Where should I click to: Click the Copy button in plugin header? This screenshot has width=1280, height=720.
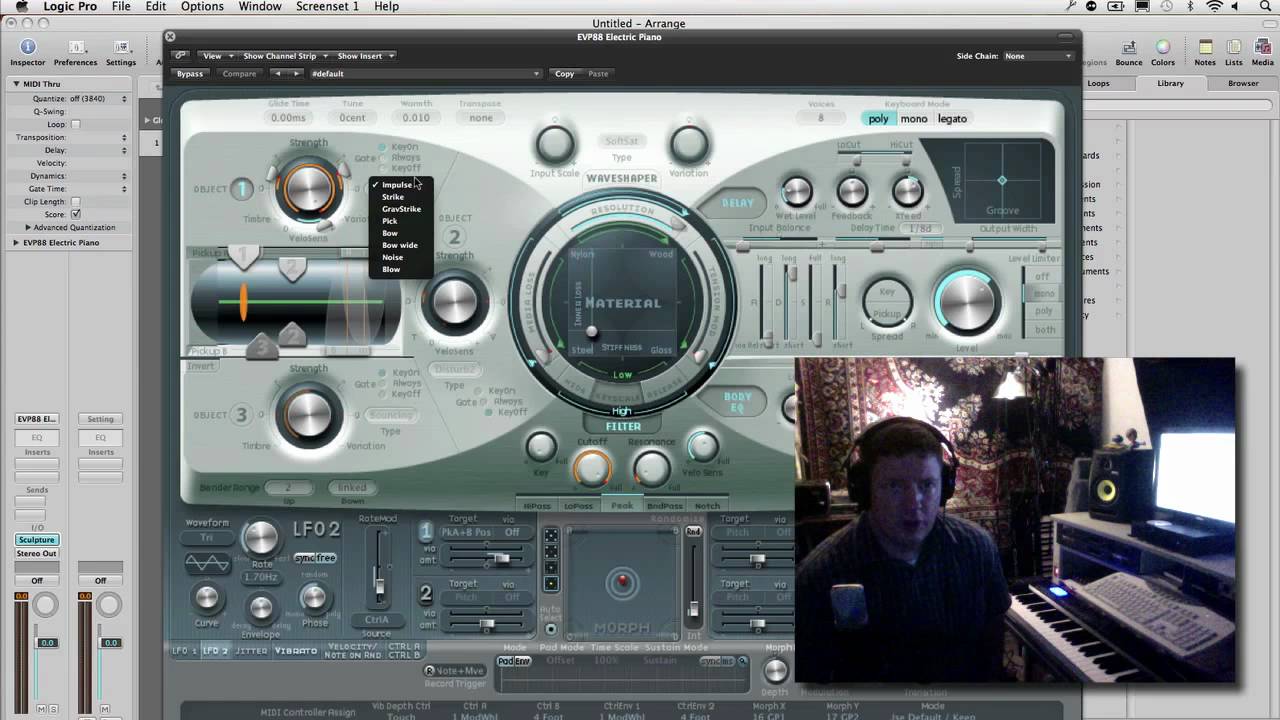(x=565, y=73)
